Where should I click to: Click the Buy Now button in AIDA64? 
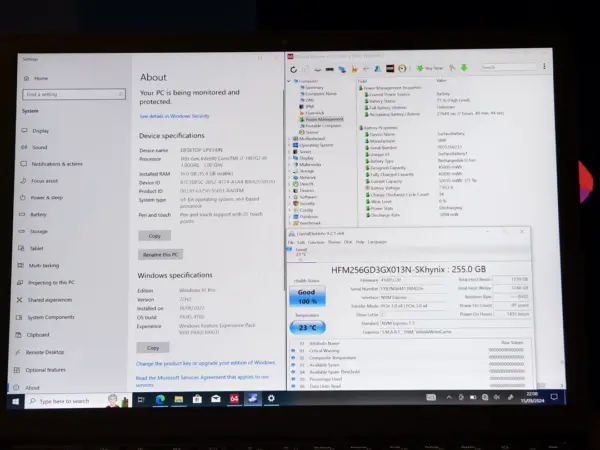click(x=430, y=68)
